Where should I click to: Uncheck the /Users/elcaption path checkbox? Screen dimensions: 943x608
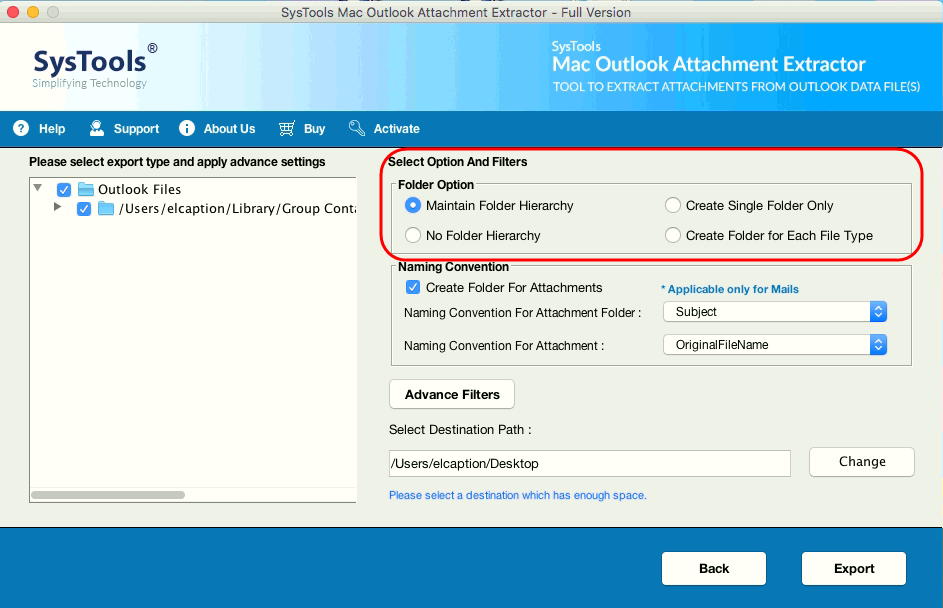point(84,209)
